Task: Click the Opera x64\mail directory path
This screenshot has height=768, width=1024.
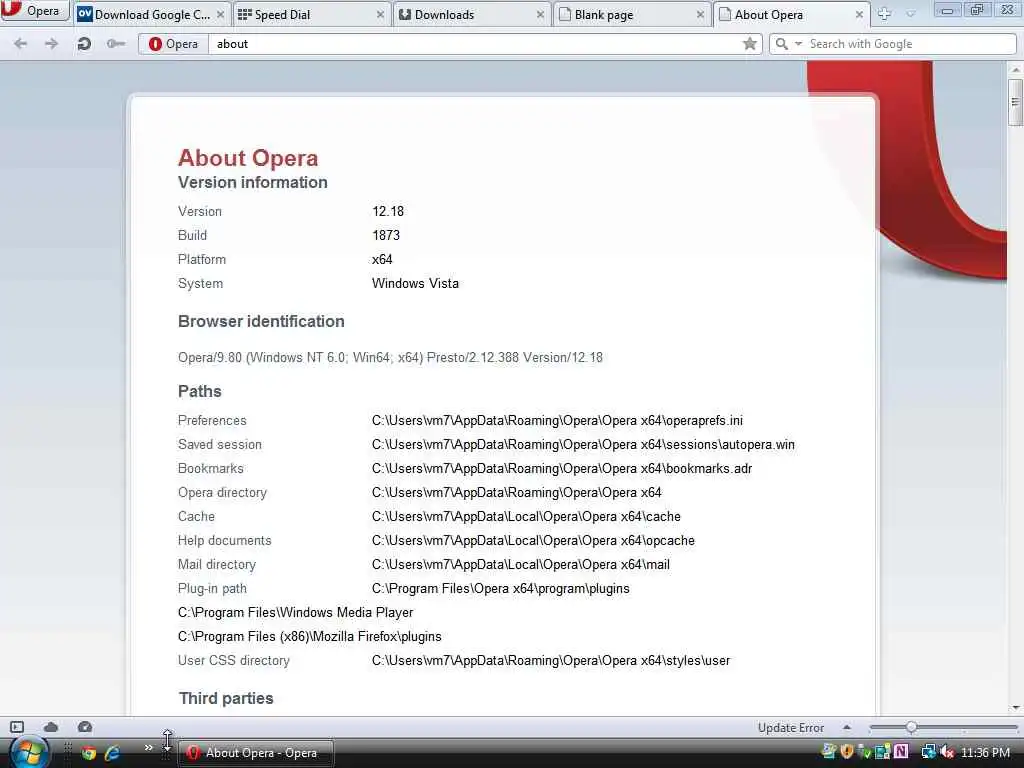Action: click(x=520, y=565)
